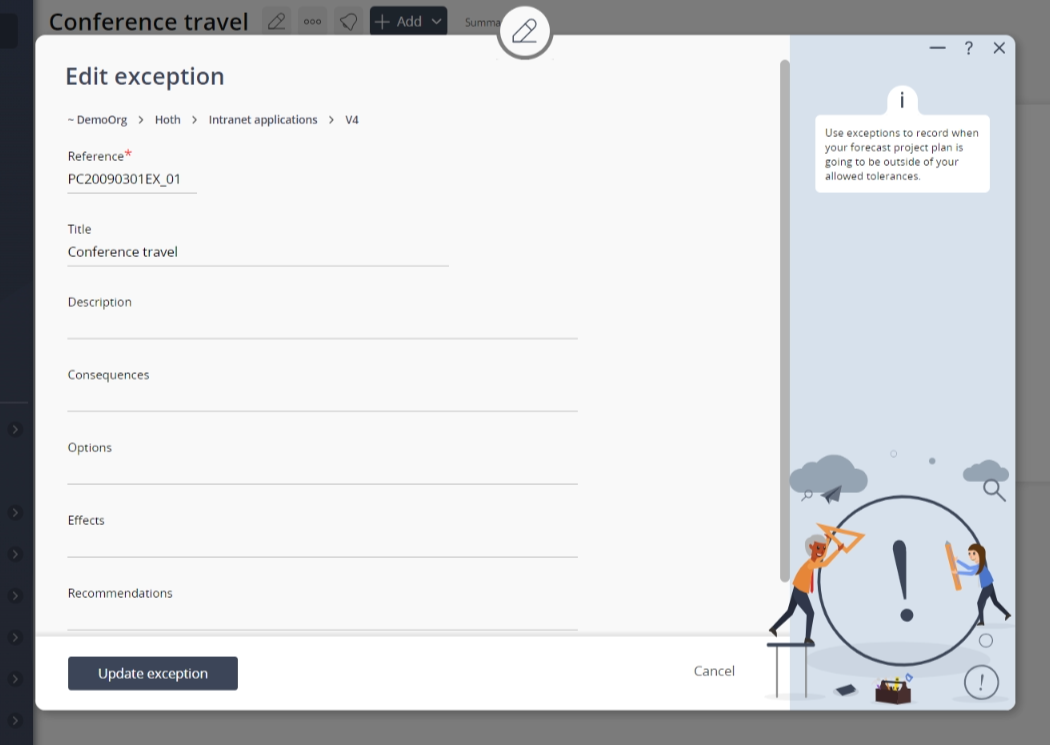Click the info 'i' icon above the tip
Image resolution: width=1050 pixels, height=745 pixels.
(x=902, y=100)
